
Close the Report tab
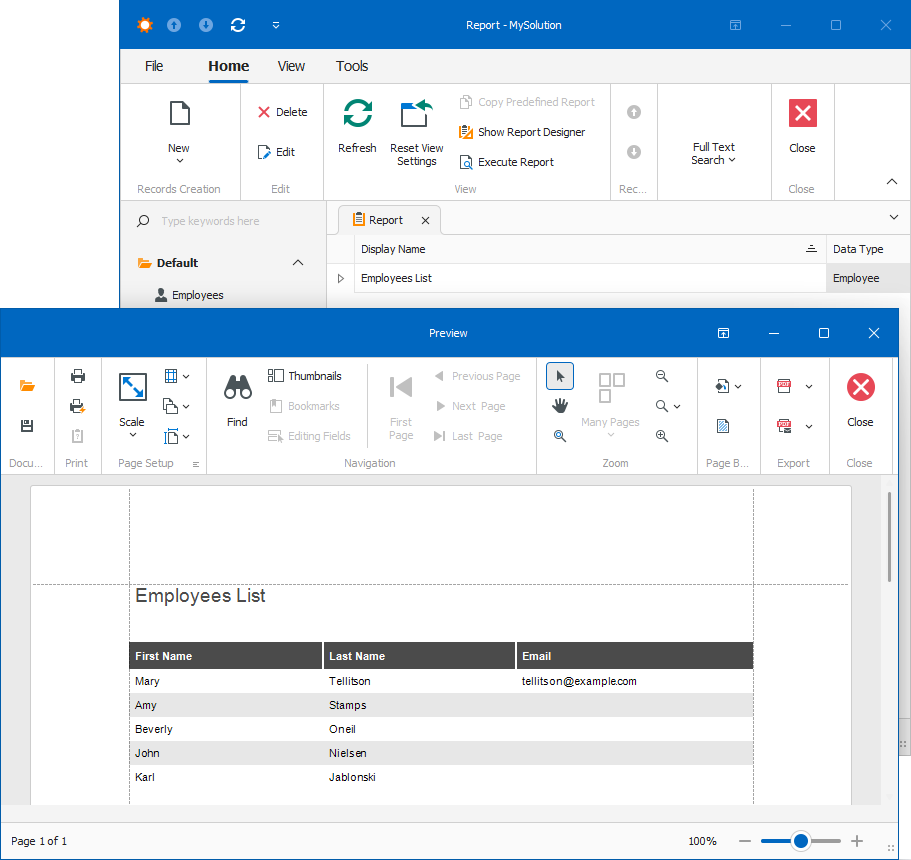point(425,220)
